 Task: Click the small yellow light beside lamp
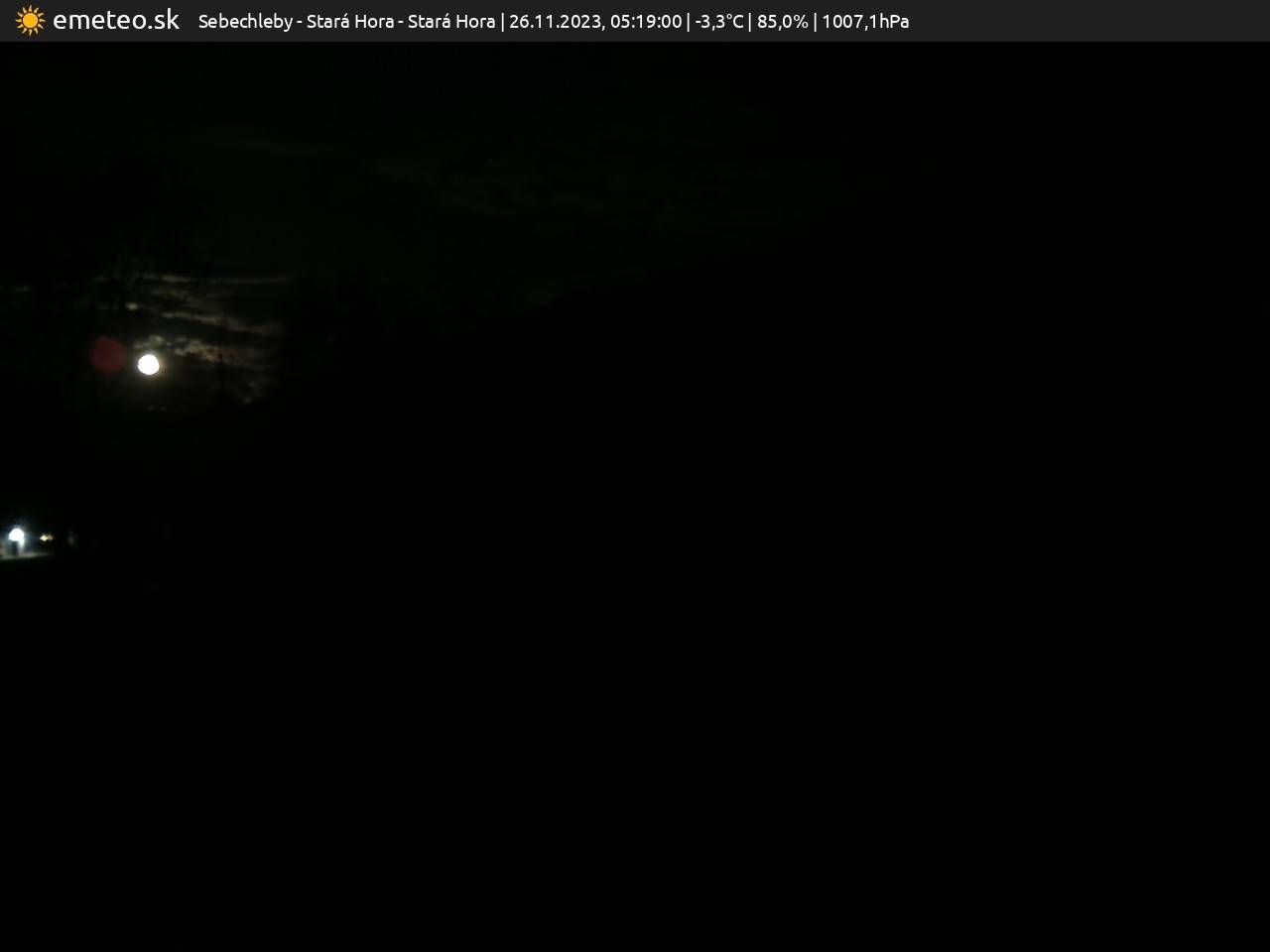coord(46,537)
